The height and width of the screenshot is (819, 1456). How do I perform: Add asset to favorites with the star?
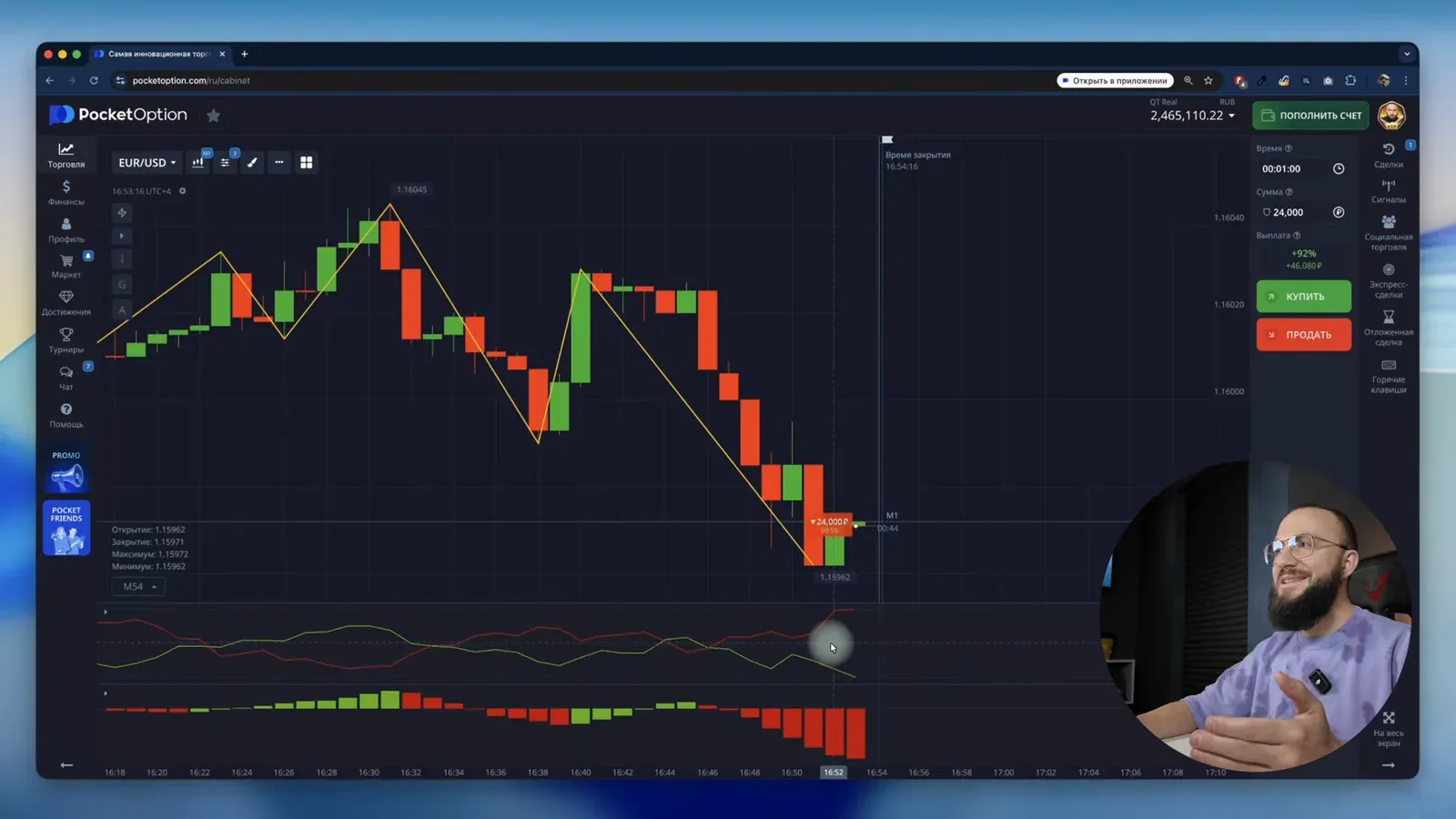coord(214,116)
